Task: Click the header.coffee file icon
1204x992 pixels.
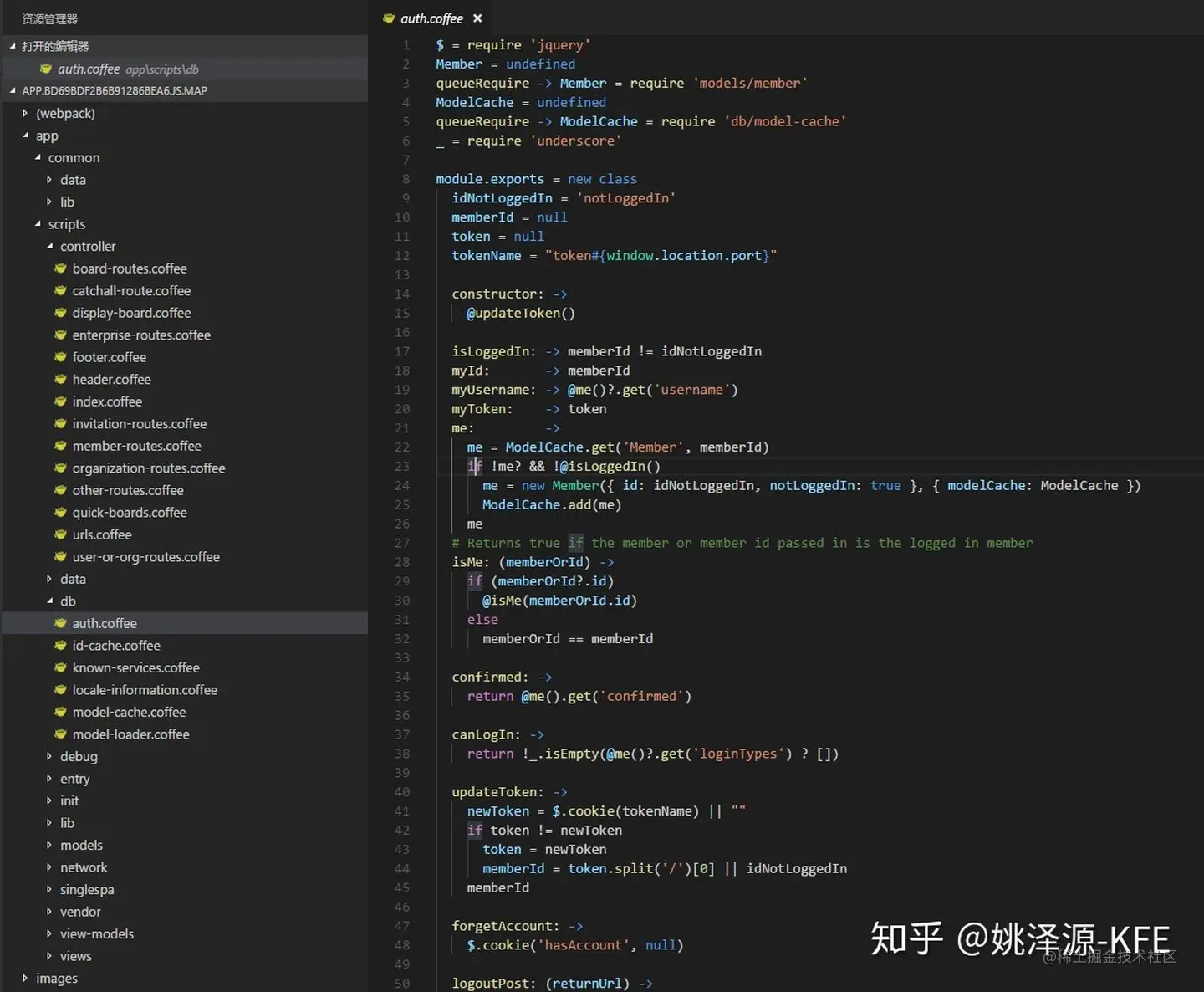Action: click(60, 379)
